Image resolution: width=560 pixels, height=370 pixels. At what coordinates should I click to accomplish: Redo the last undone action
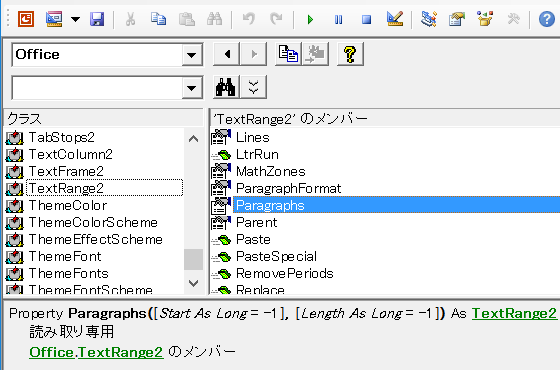coord(276,19)
